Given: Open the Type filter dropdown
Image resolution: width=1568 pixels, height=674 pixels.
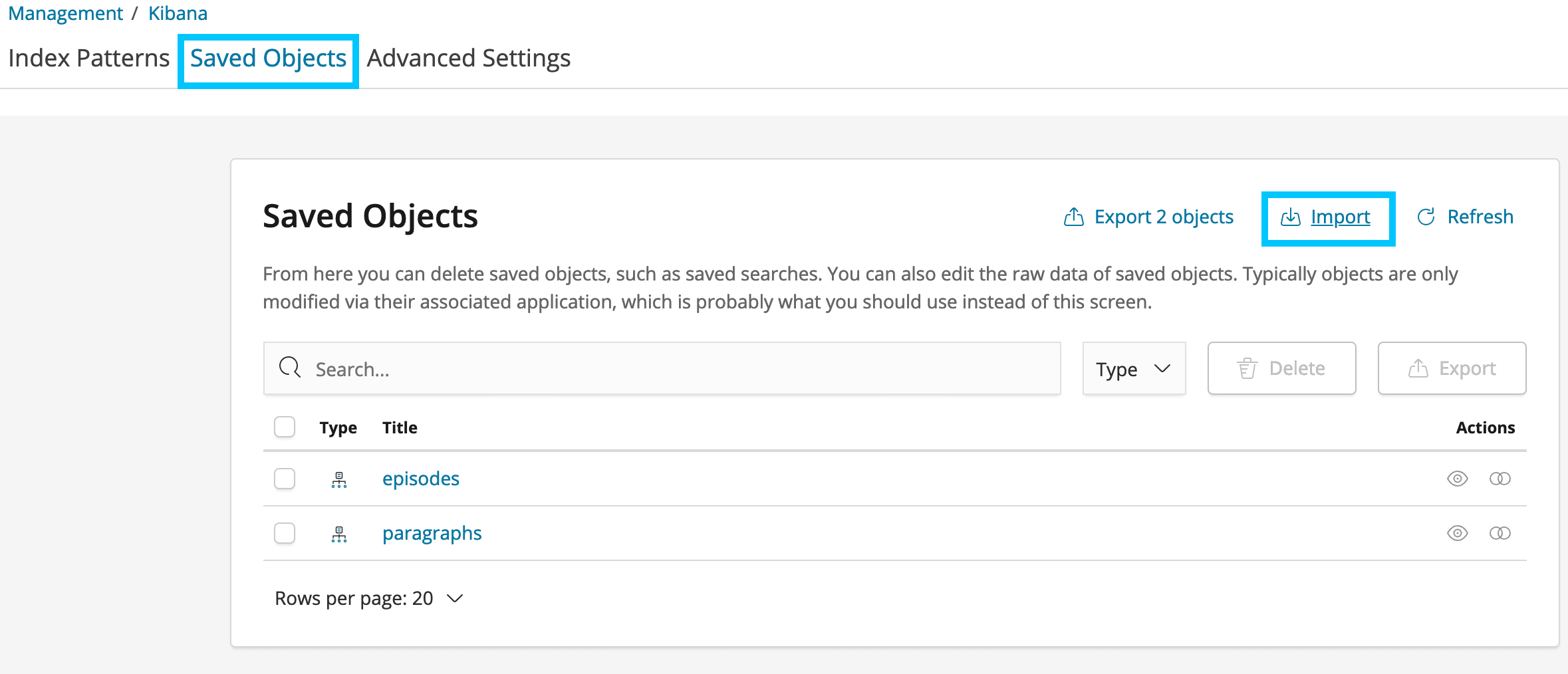Looking at the screenshot, I should [1134, 369].
